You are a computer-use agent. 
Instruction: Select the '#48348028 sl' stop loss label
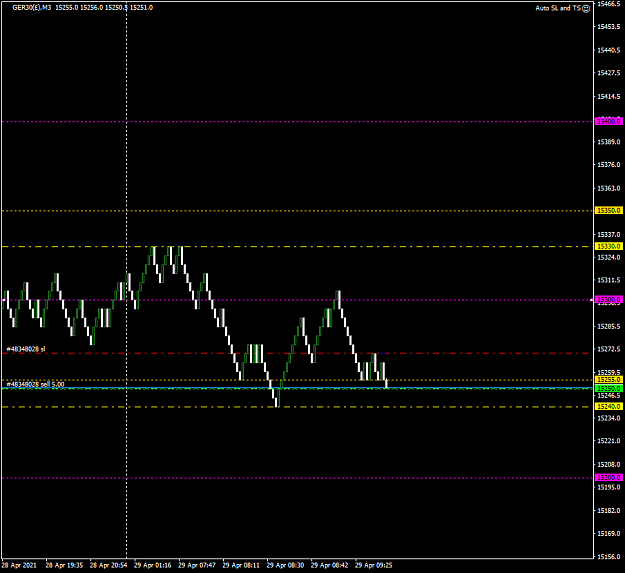26,349
